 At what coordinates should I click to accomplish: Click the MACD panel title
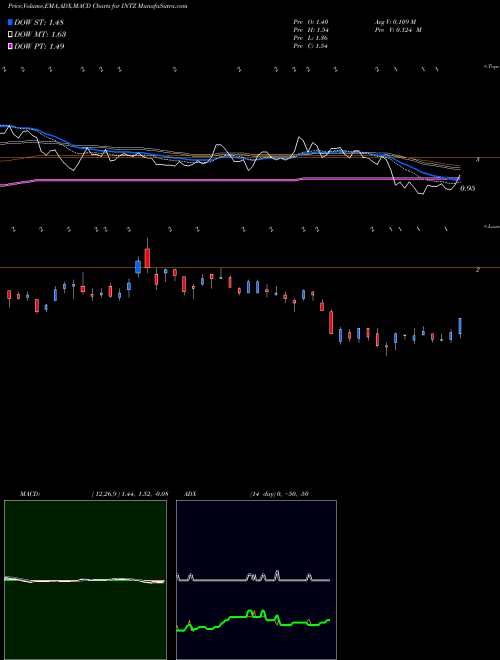(30, 494)
